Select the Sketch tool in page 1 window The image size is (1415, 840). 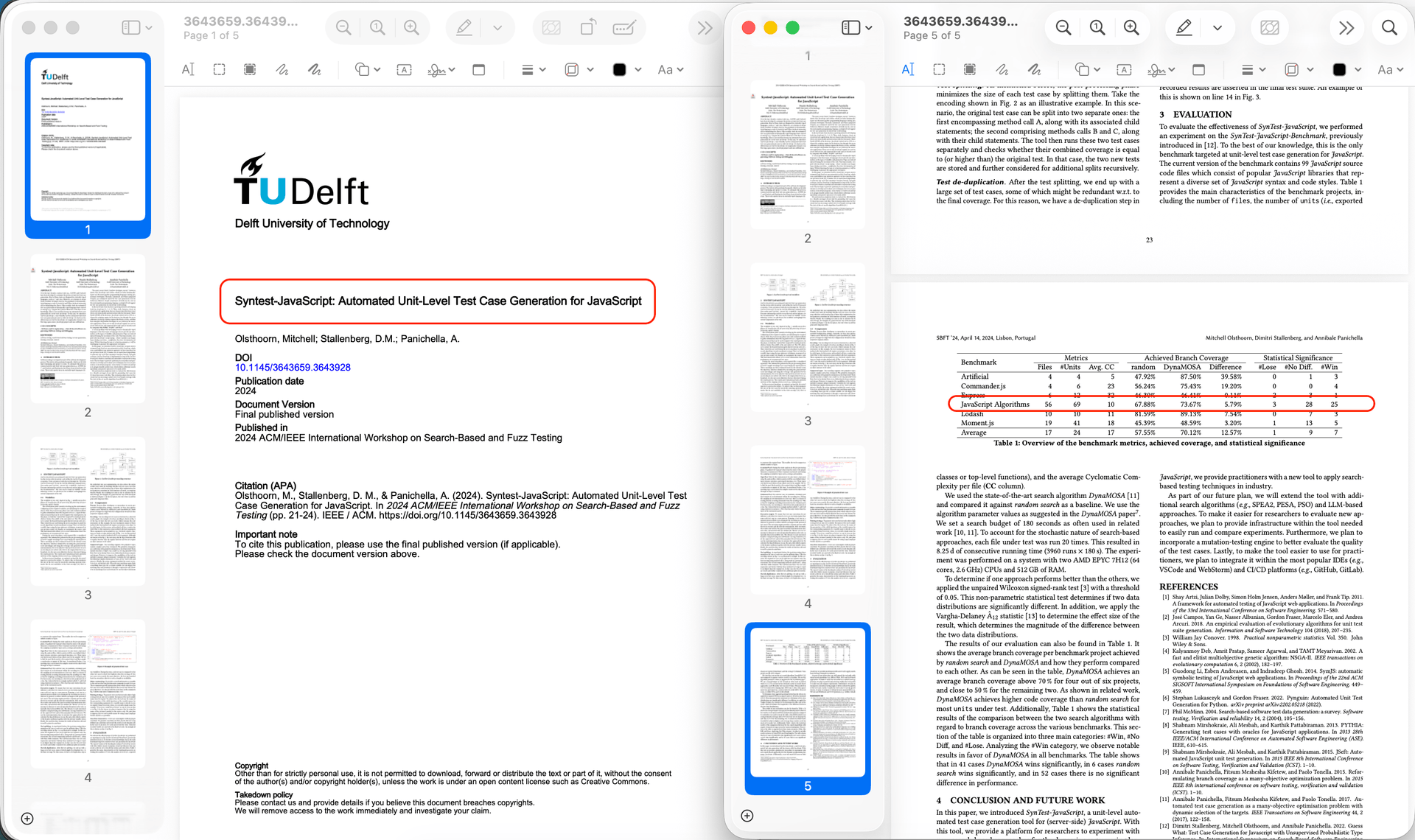(282, 69)
